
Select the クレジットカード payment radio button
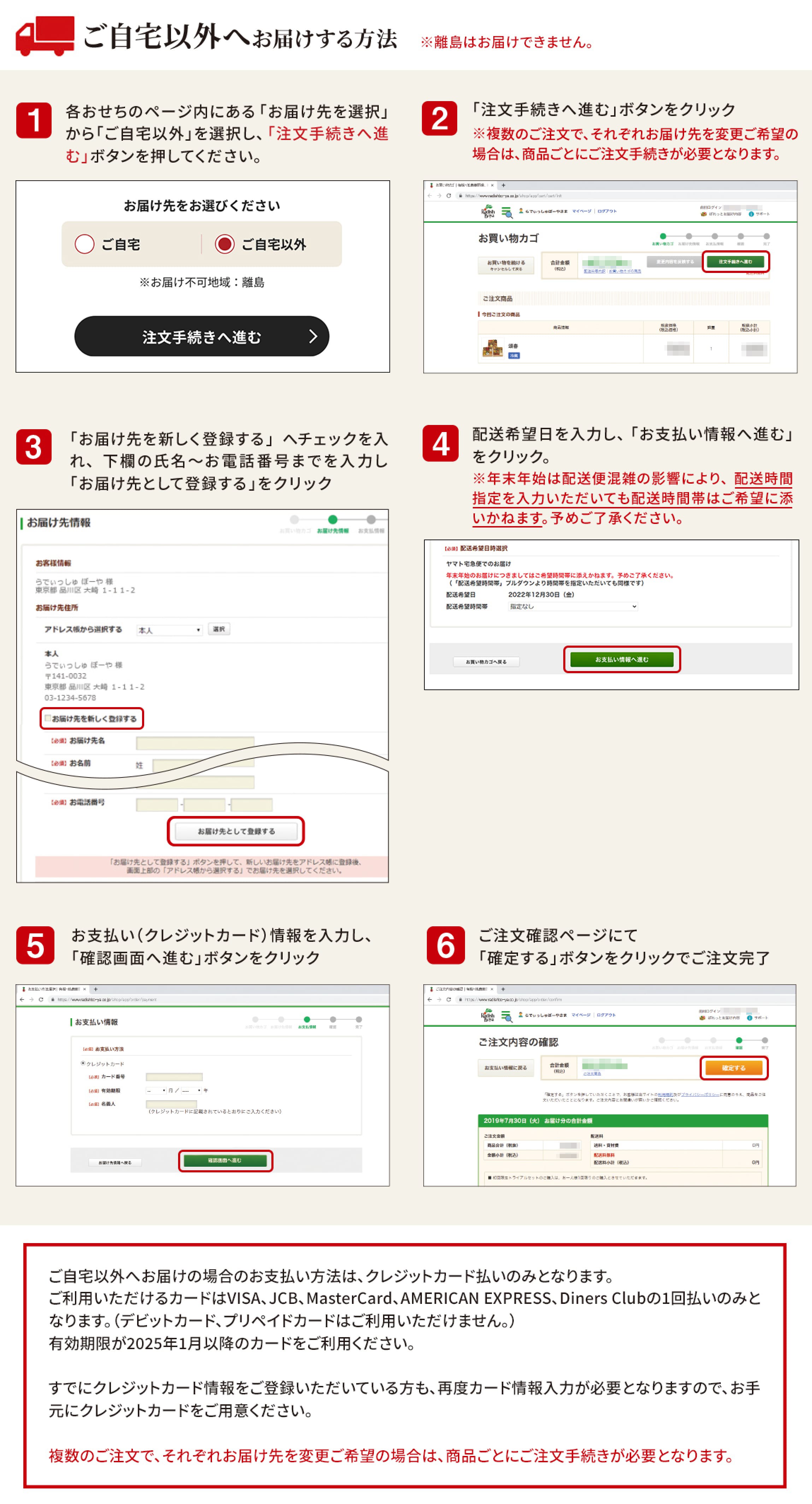[x=83, y=1063]
